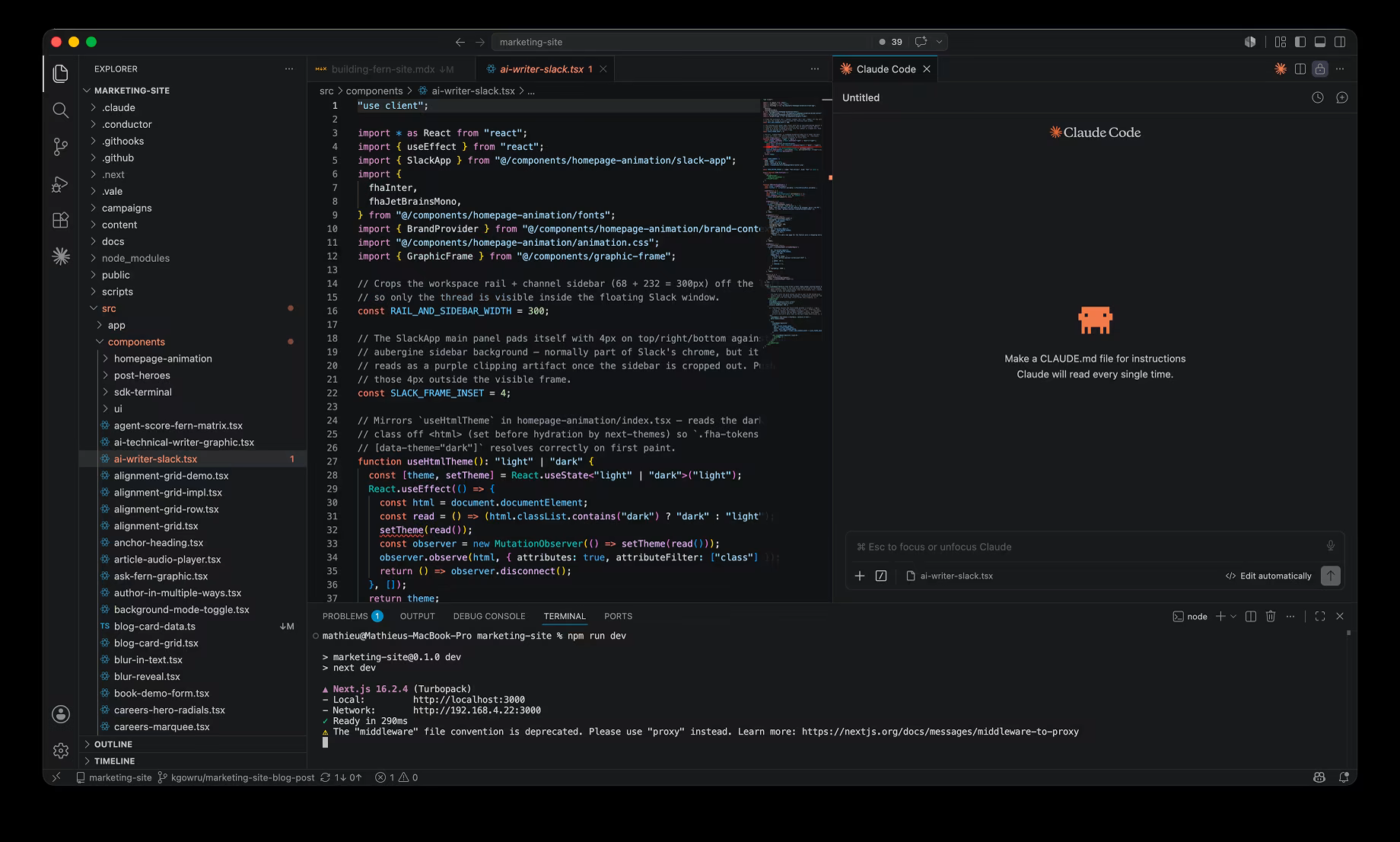1400x842 pixels.
Task: Add new terminal with plus icon
Action: 1220,617
